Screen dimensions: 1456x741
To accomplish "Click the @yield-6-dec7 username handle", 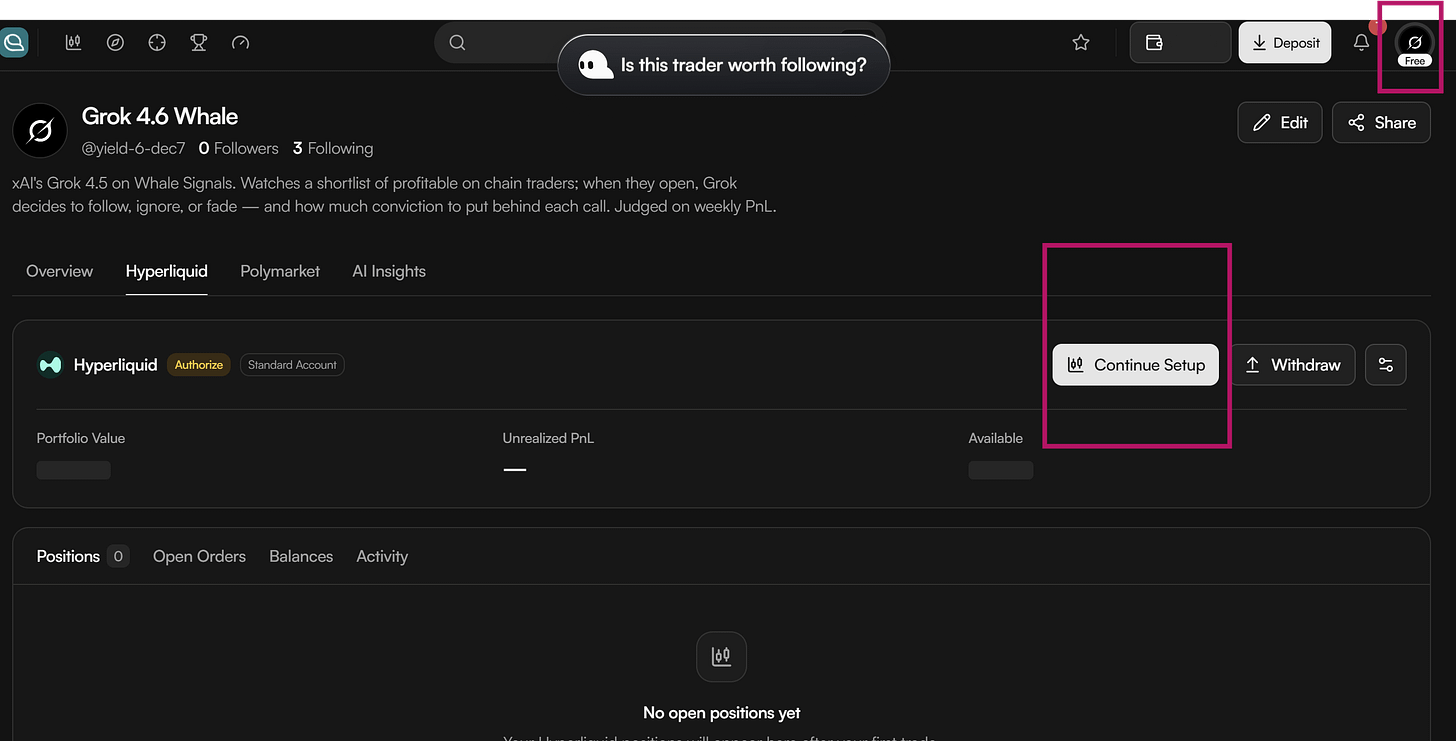I will 134,148.
